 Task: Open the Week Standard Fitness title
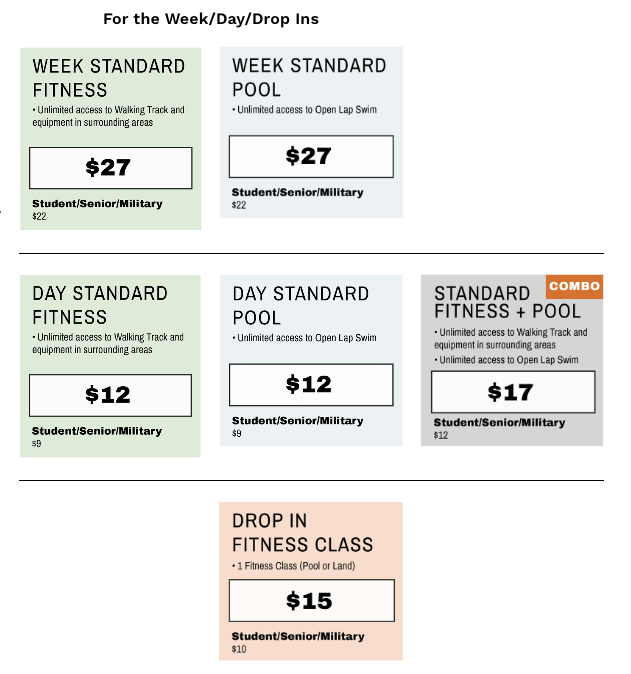click(108, 78)
